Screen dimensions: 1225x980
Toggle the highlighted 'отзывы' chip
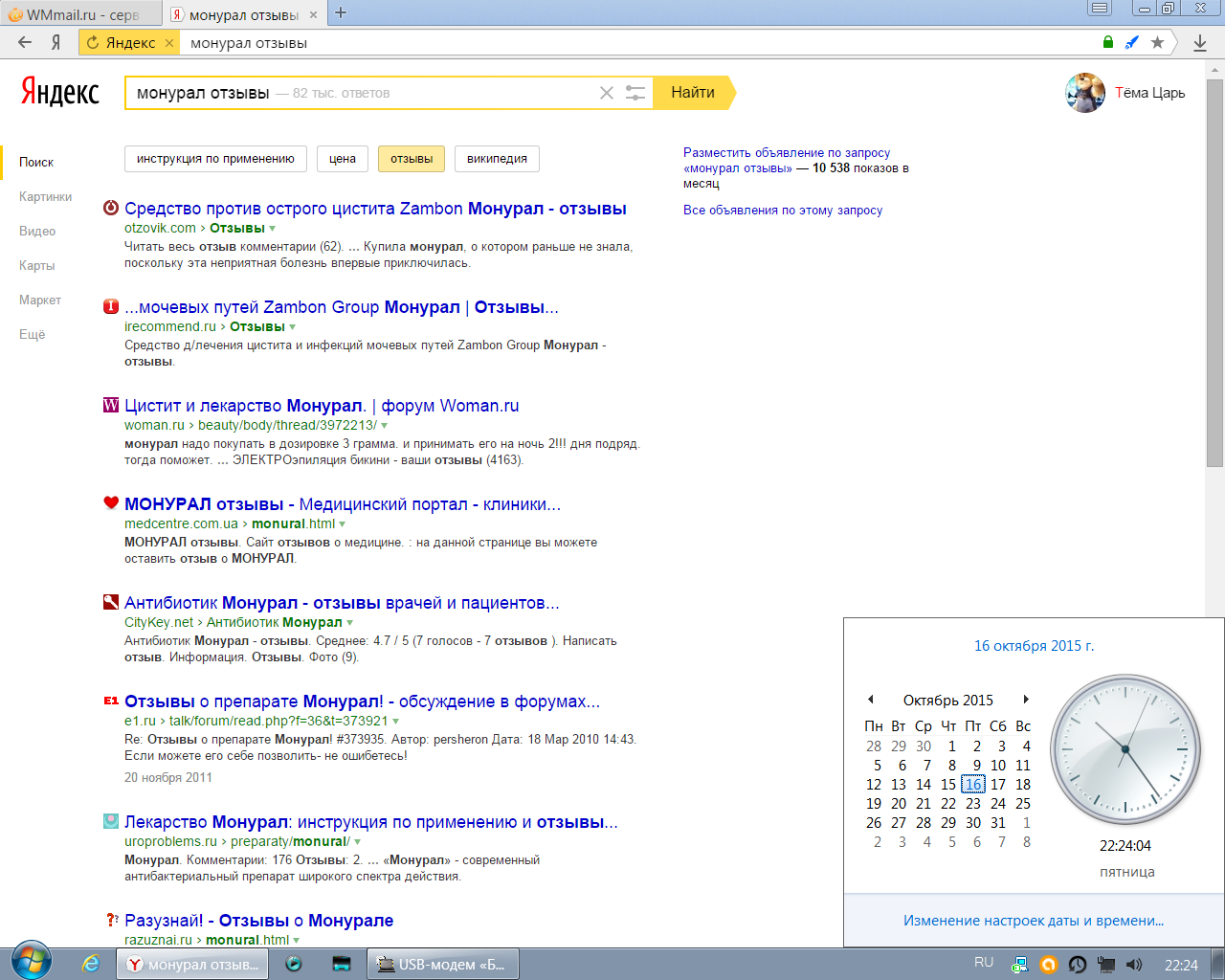412,159
